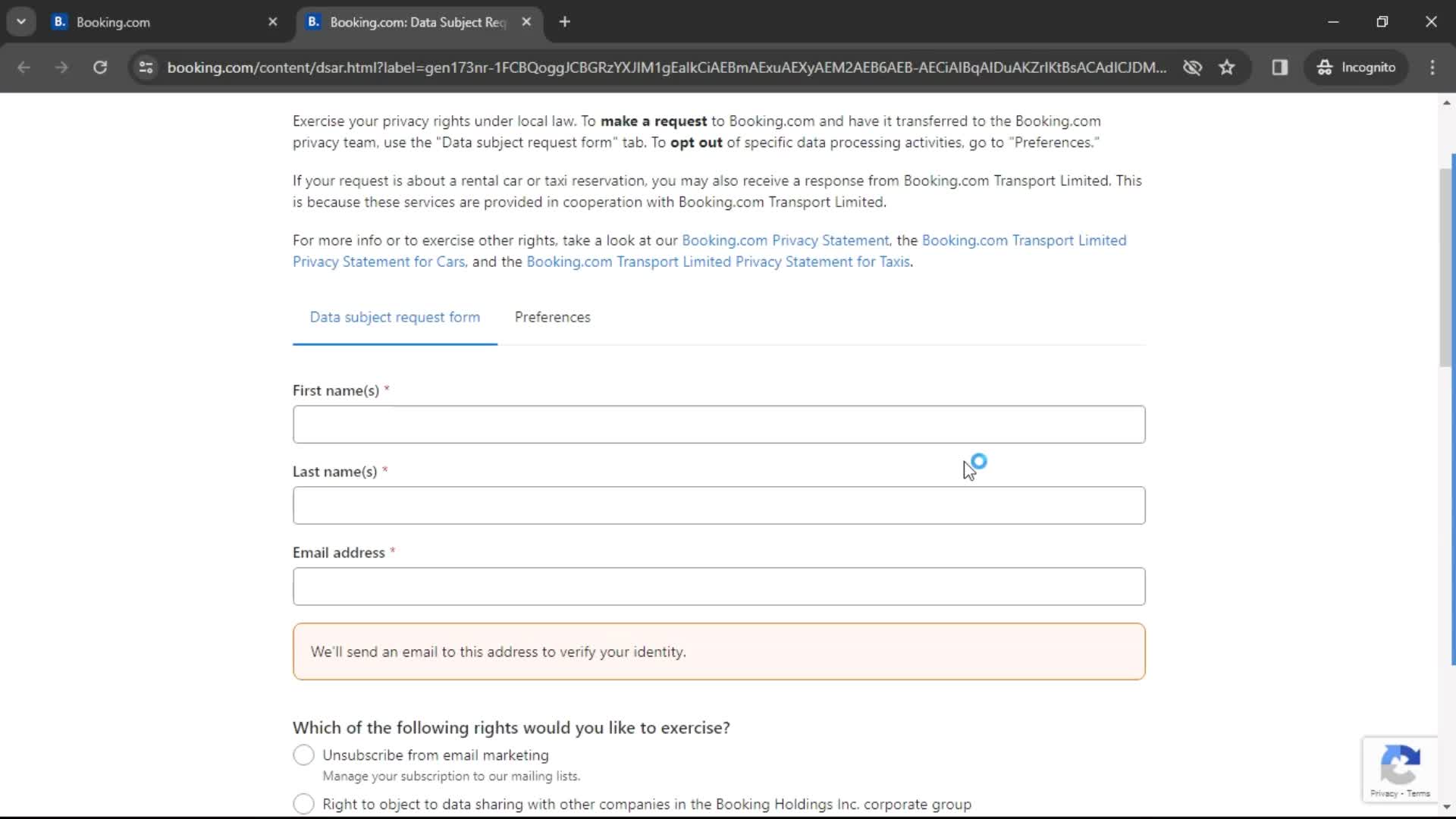Click the Last name(s) input field
Image resolution: width=1456 pixels, height=819 pixels.
(x=718, y=506)
